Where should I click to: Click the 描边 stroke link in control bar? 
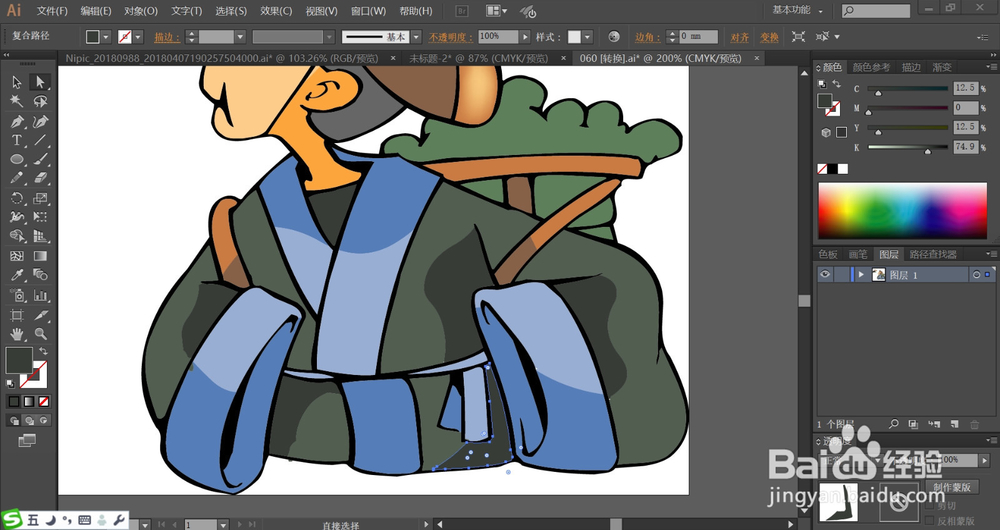click(167, 37)
